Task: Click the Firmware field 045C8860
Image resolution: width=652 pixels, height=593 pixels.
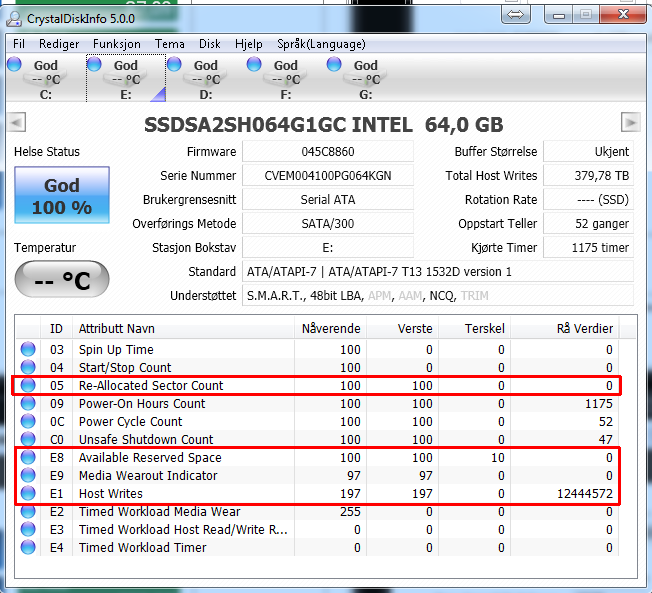Action: 328,152
